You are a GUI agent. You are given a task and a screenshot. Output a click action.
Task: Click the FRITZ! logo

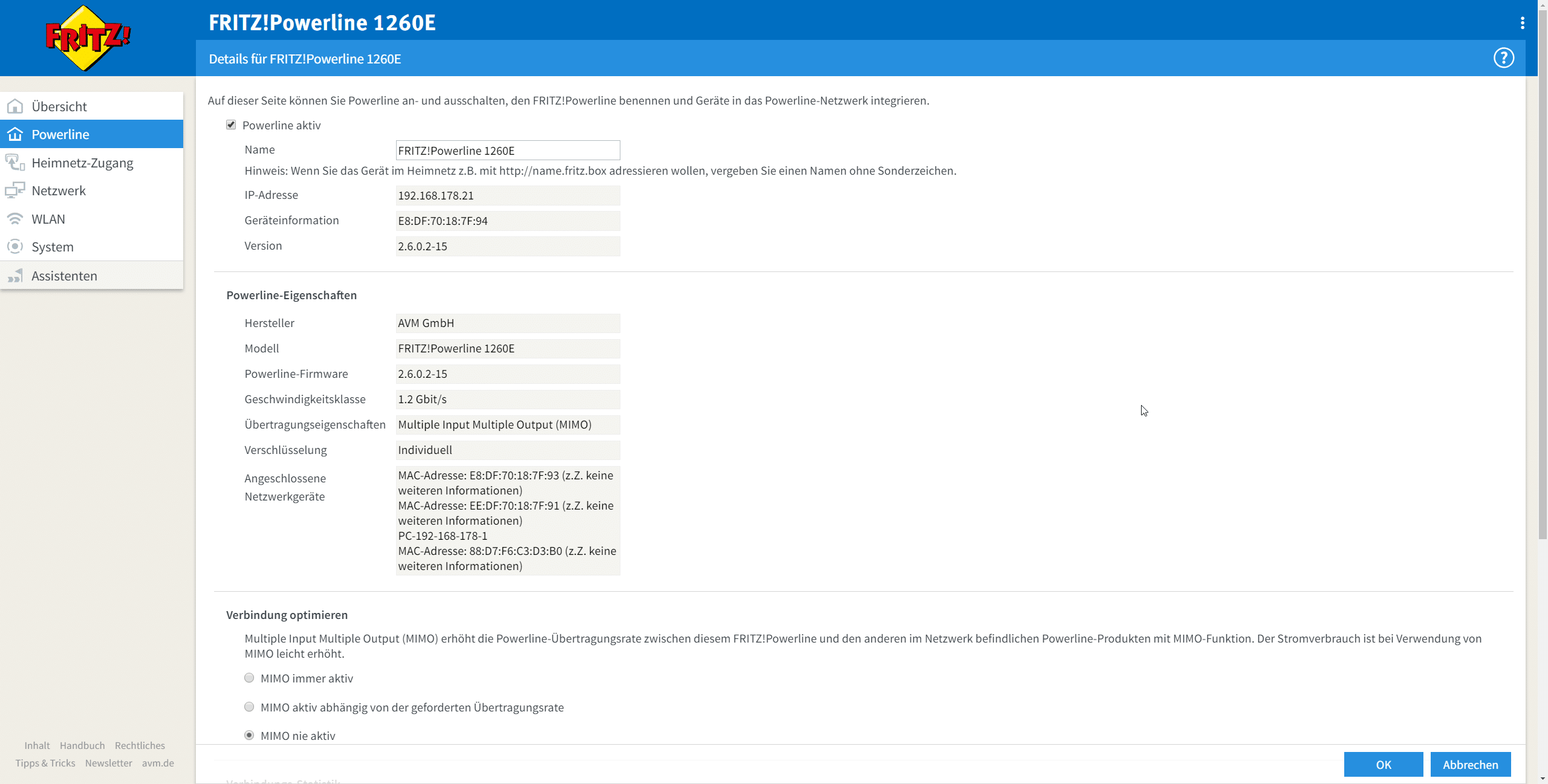[x=88, y=38]
